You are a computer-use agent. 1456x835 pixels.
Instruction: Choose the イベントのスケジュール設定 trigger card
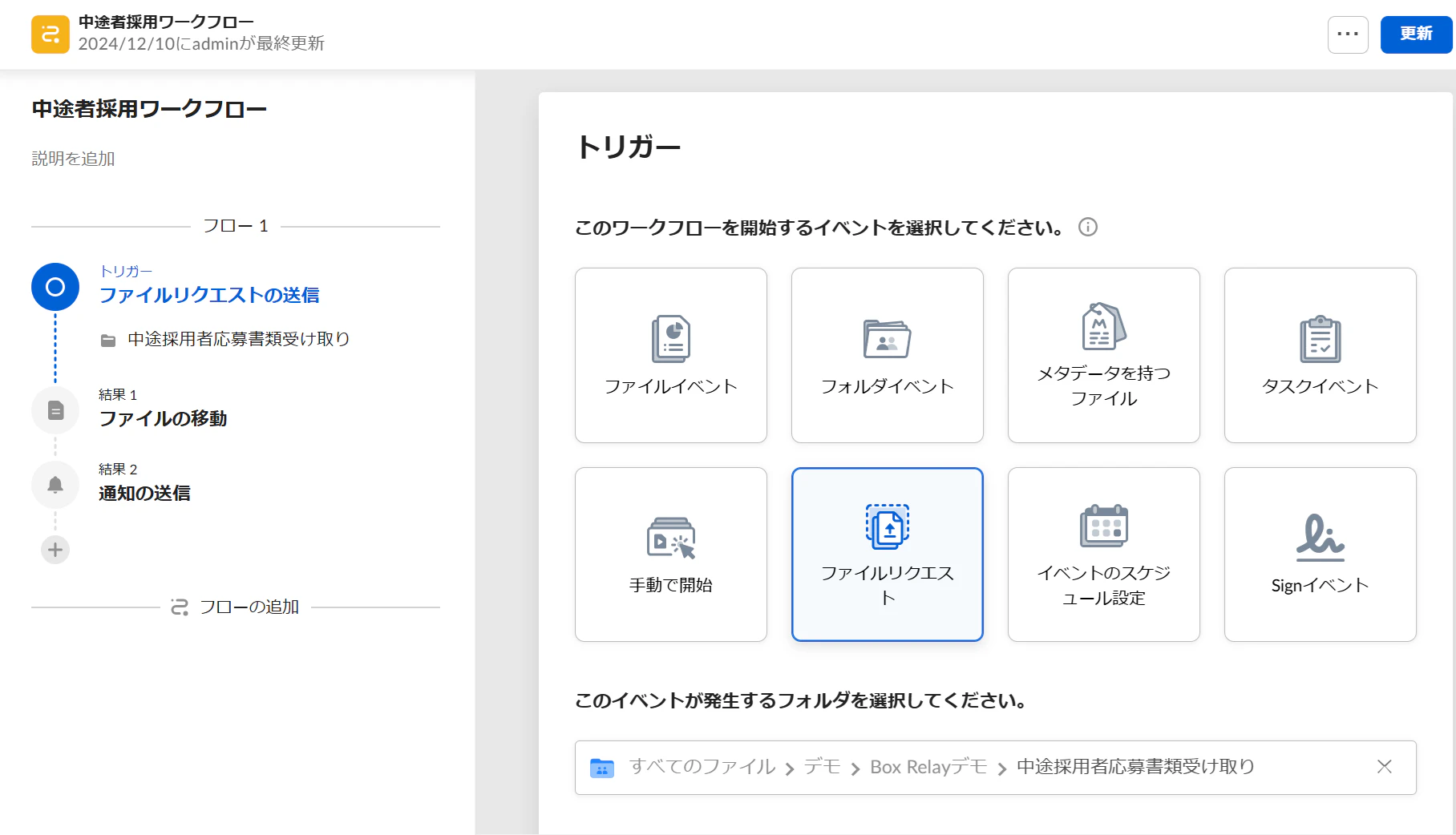(x=1104, y=555)
